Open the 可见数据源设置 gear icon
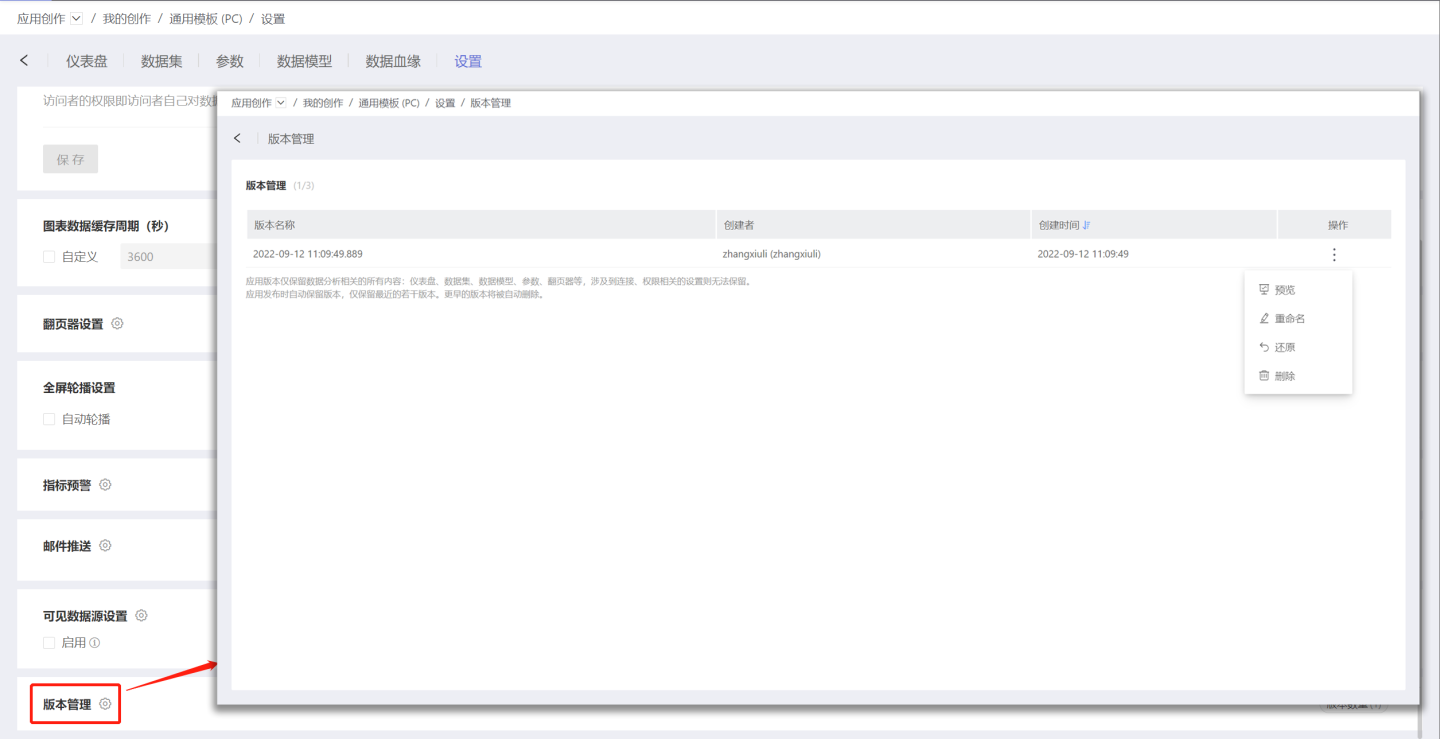1440x739 pixels. (x=141, y=616)
